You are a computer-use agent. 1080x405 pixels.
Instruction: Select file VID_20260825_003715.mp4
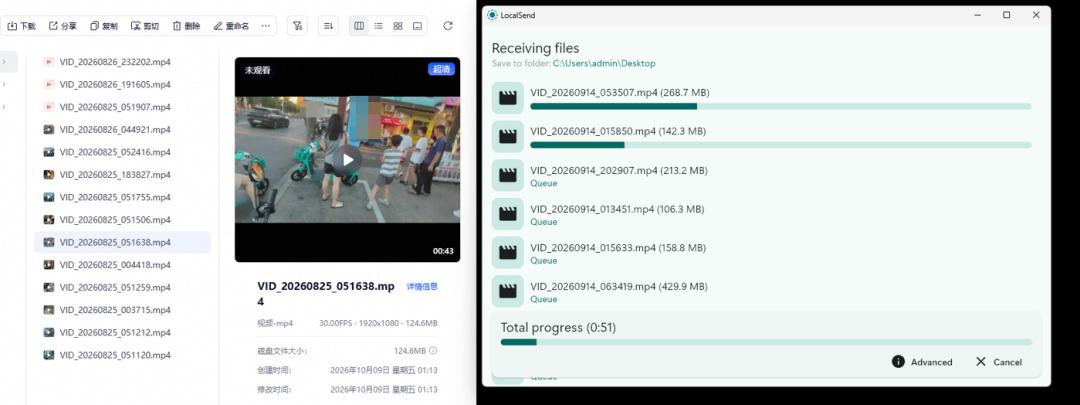pyautogui.click(x=123, y=310)
